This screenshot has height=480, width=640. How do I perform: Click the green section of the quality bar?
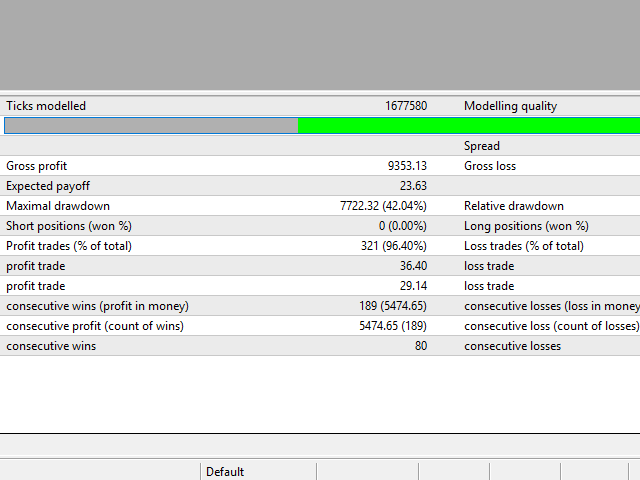[x=468, y=125]
